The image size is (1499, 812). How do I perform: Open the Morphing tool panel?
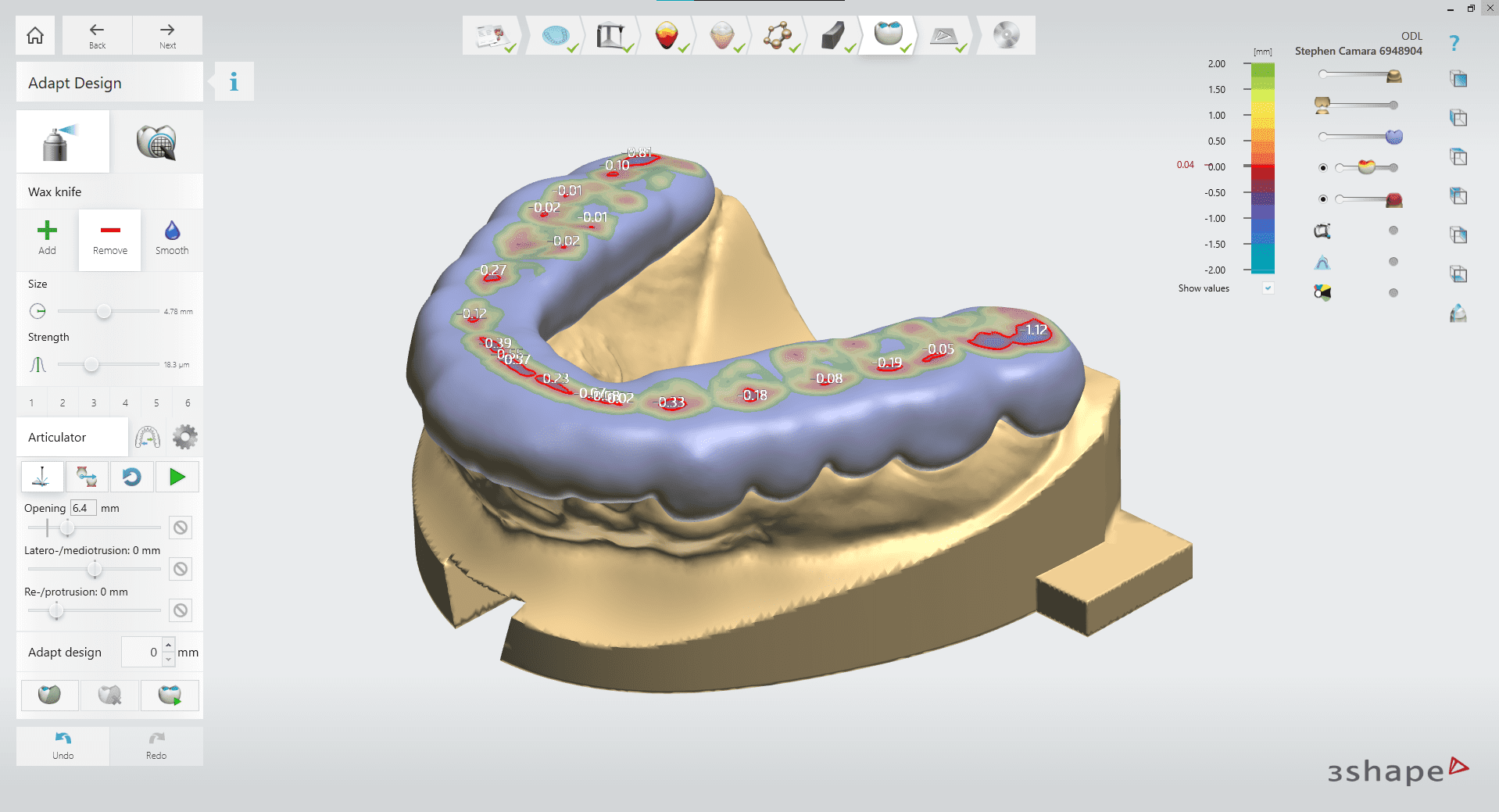[156, 141]
